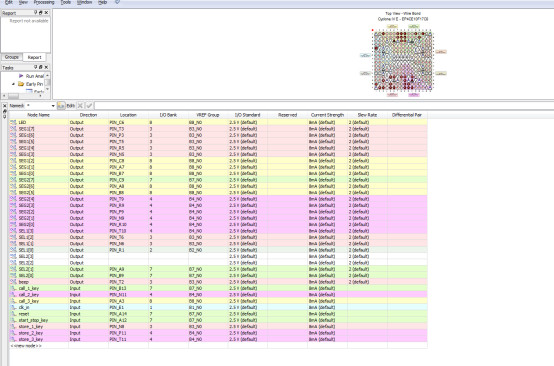Click the input pin icon for call_1_key
The height and width of the screenshot is (366, 554).
13,288
